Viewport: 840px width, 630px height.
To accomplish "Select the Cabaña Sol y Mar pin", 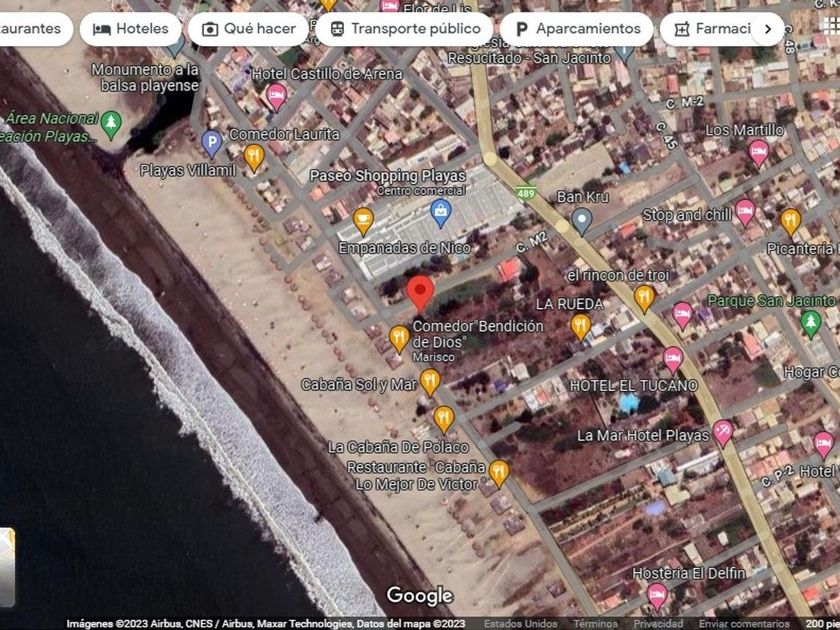I will [430, 382].
